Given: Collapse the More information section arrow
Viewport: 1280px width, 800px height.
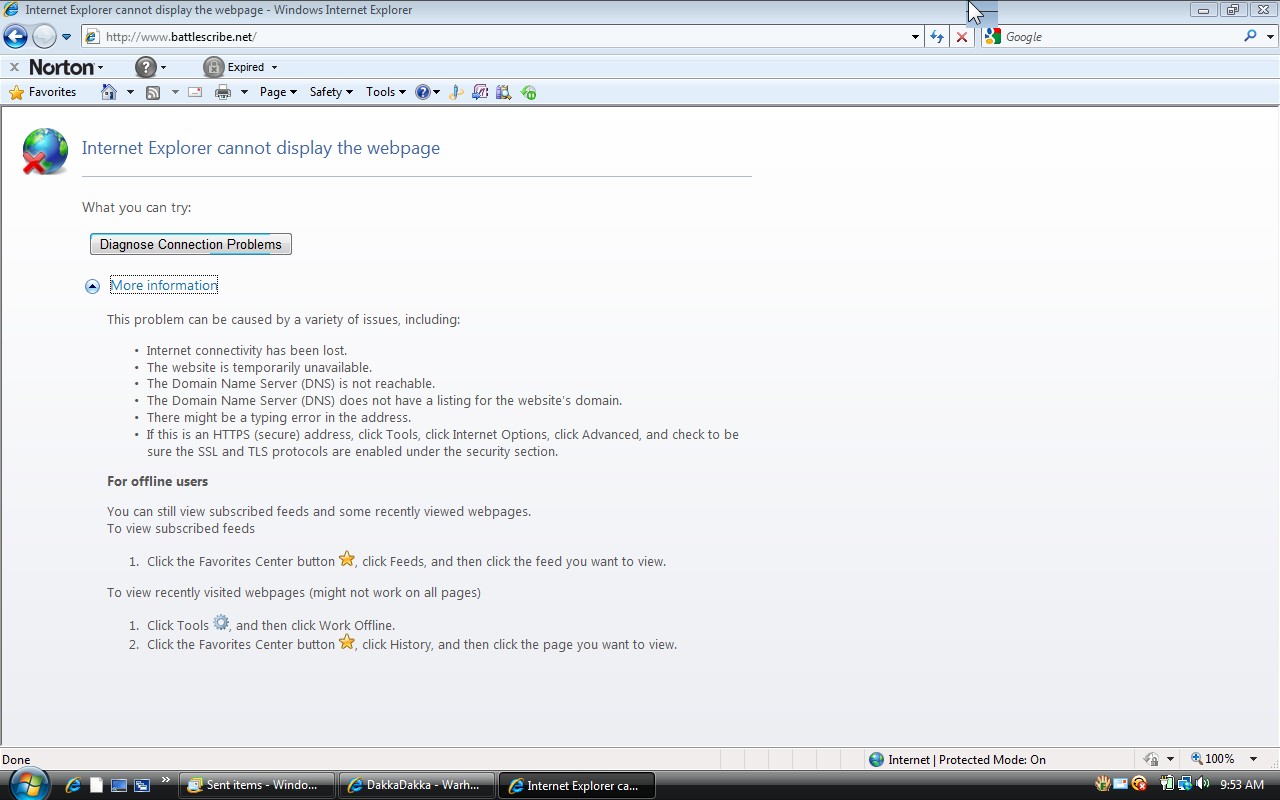Looking at the screenshot, I should (x=92, y=286).
